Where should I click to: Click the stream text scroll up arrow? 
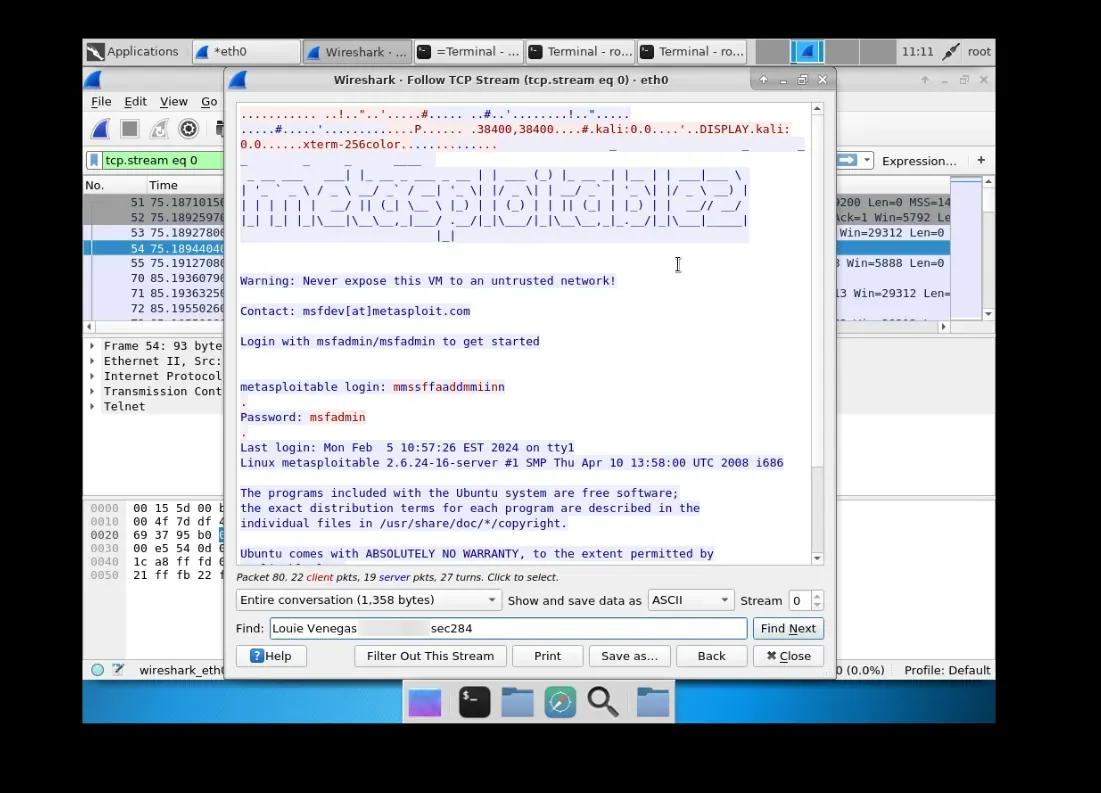[x=817, y=109]
